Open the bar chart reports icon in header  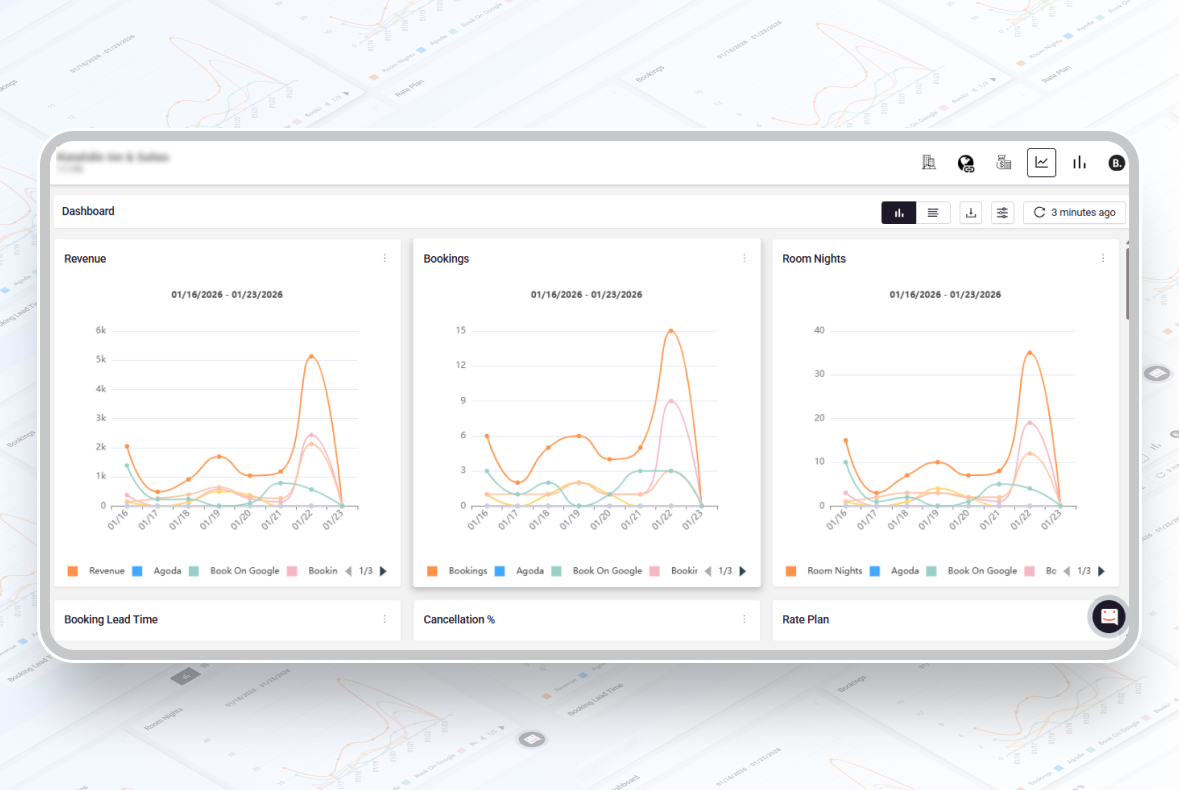click(x=1080, y=162)
